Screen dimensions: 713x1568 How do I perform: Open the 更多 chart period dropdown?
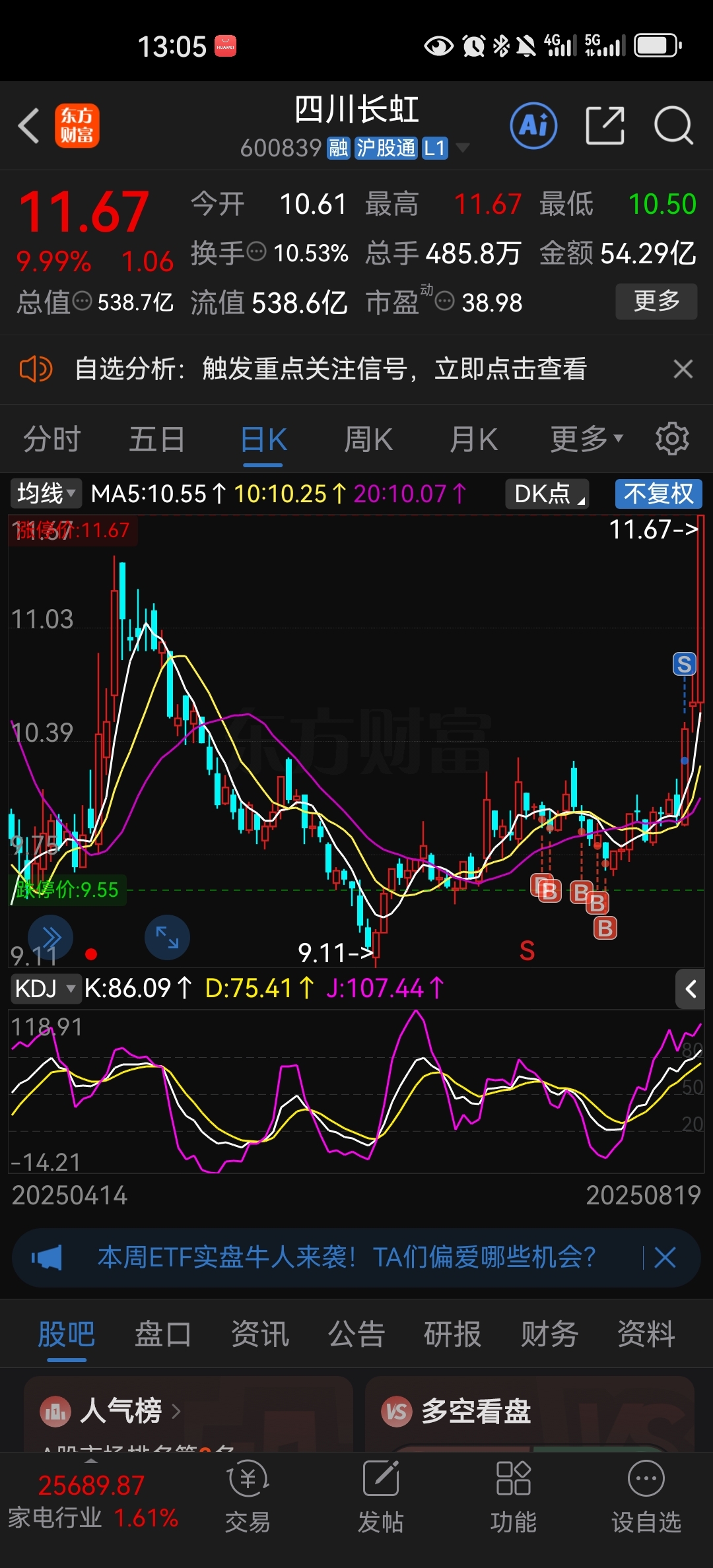(587, 439)
